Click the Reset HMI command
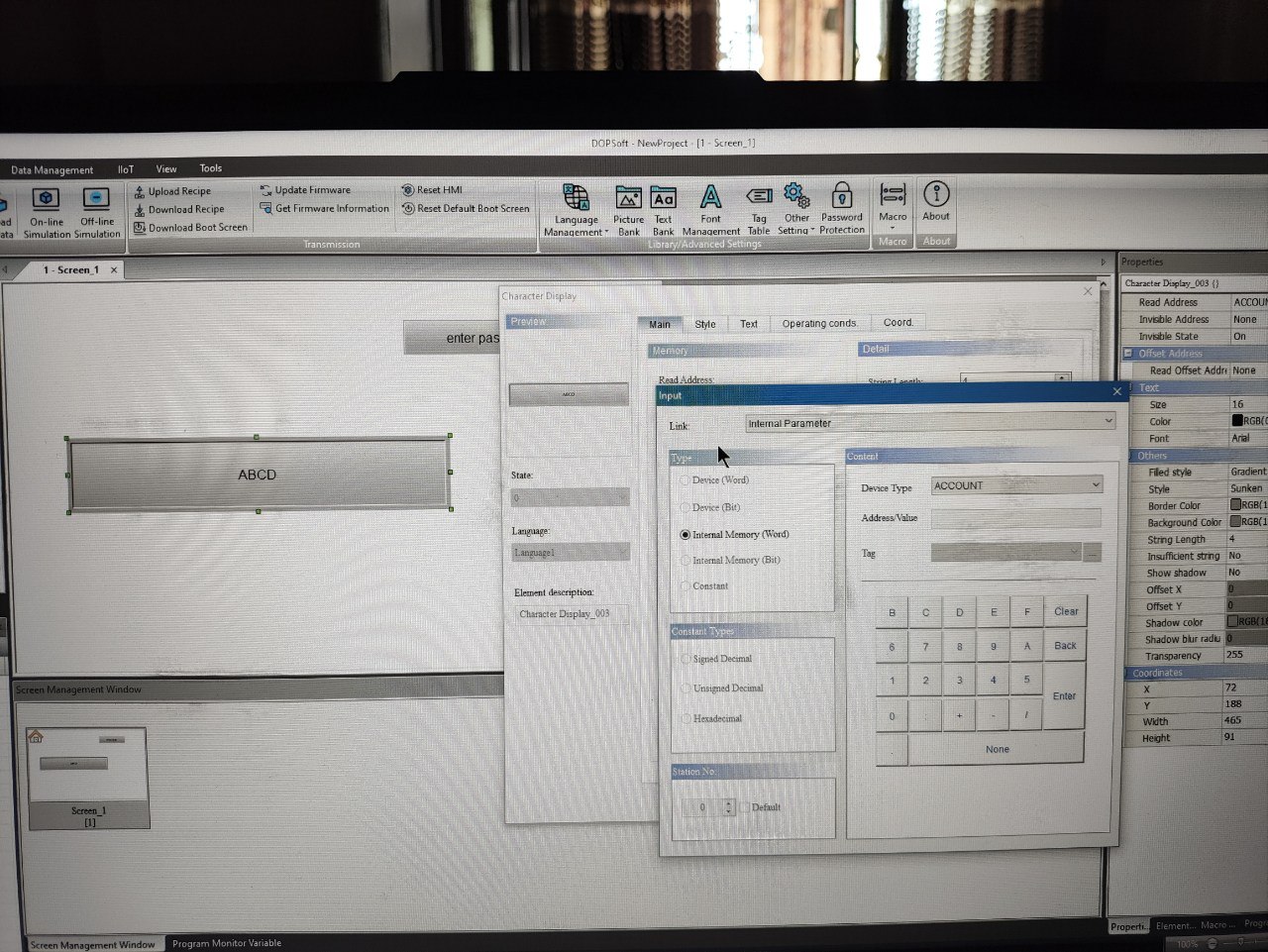The image size is (1268, 952). pos(432,190)
